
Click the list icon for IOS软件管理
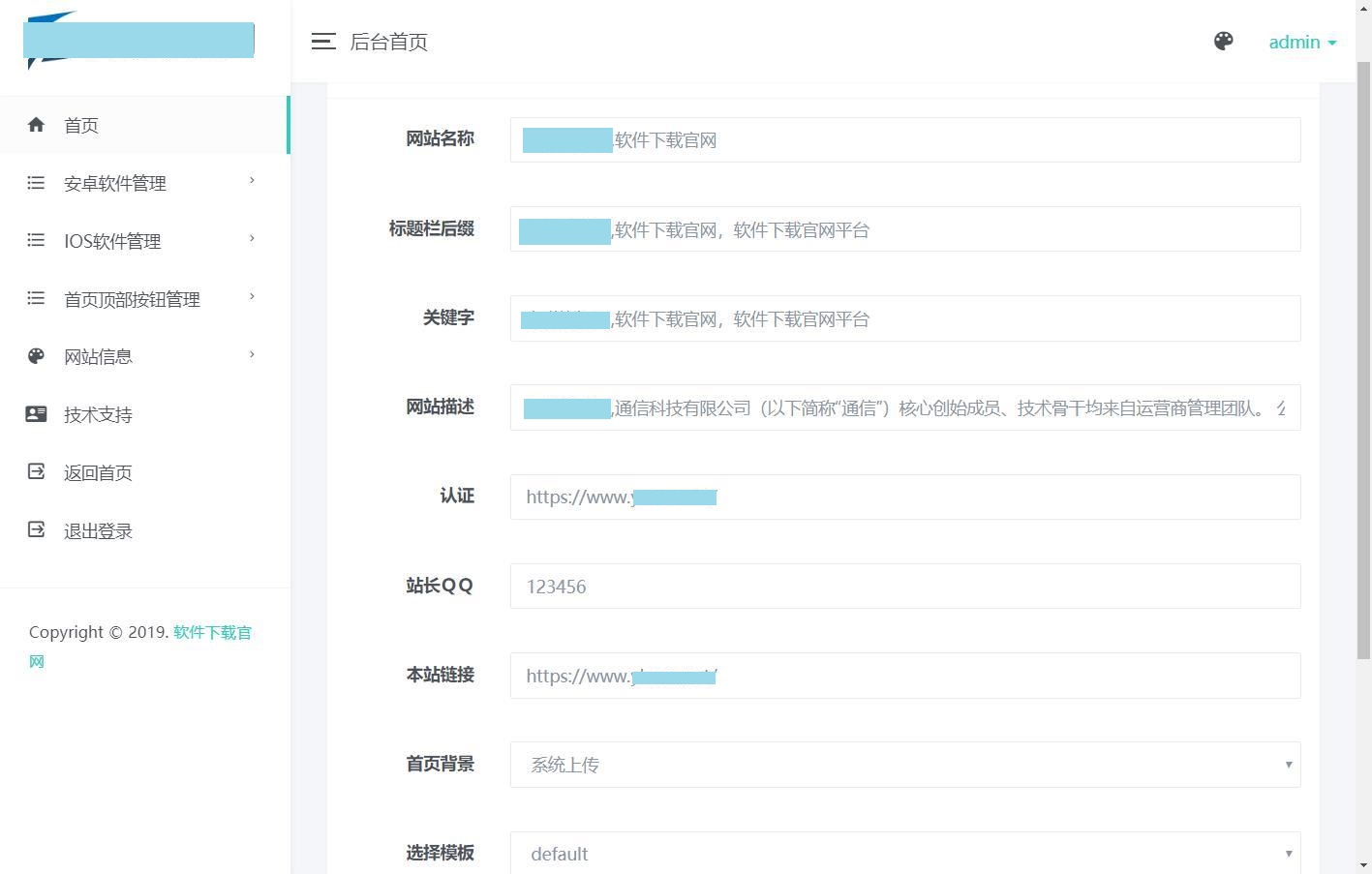pos(36,240)
